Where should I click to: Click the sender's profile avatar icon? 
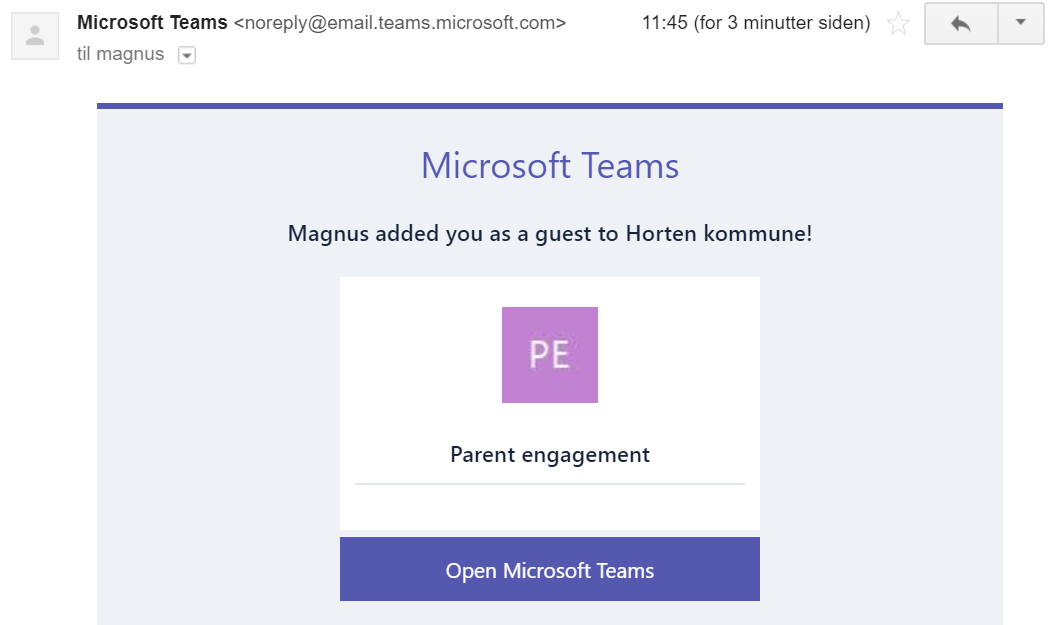point(35,36)
